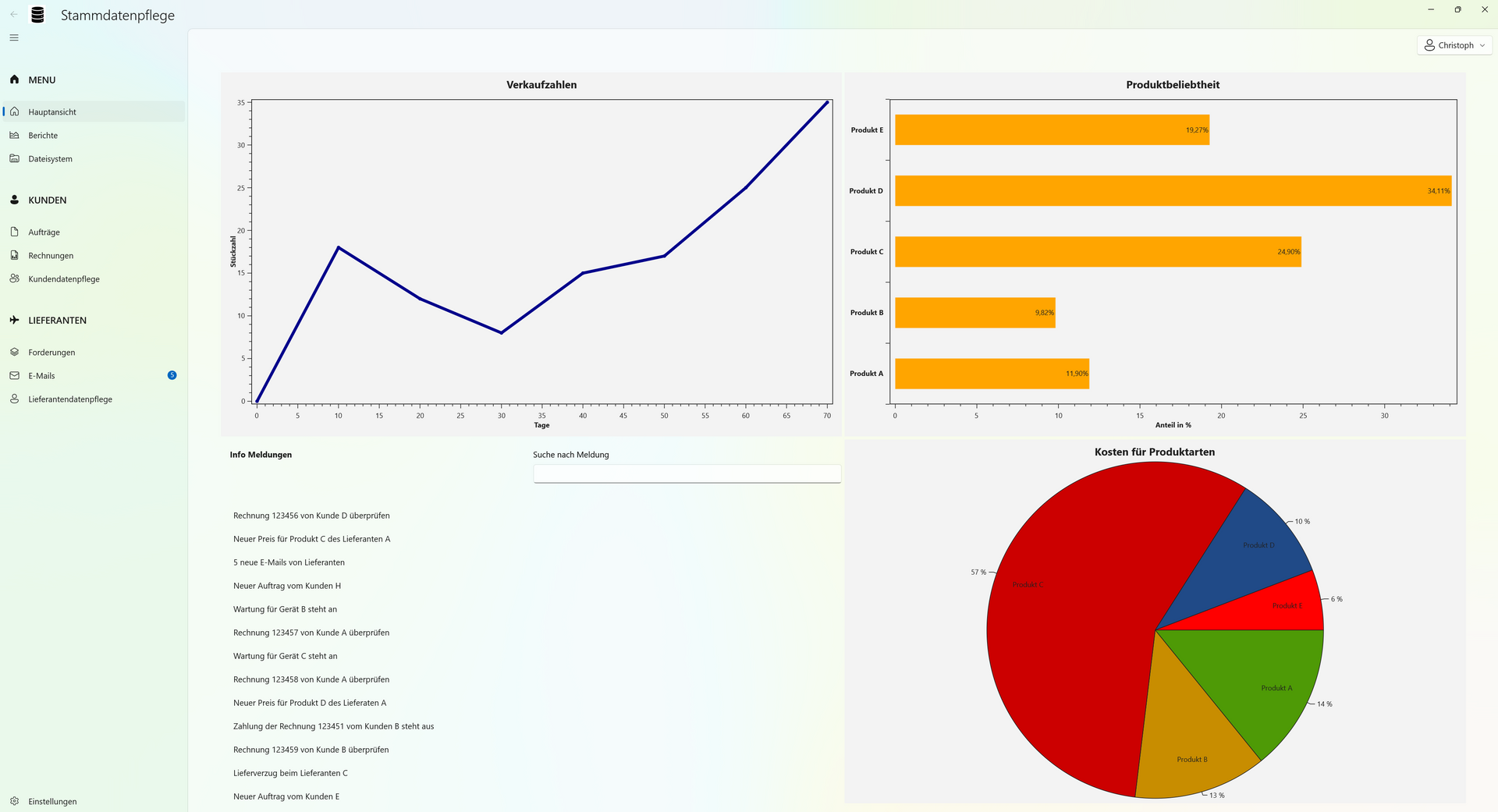
Task: Toggle the hamburger navigation menu
Action: [14, 37]
